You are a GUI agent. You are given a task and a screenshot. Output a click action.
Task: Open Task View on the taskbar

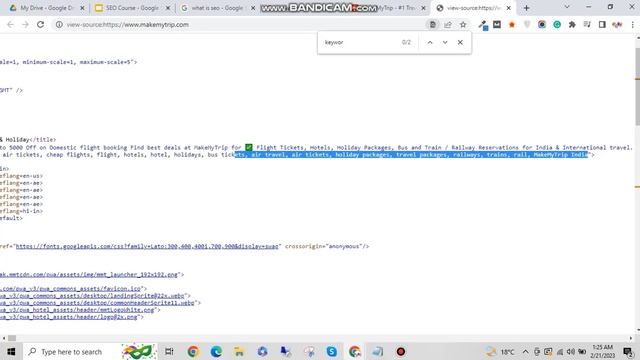coord(169,351)
